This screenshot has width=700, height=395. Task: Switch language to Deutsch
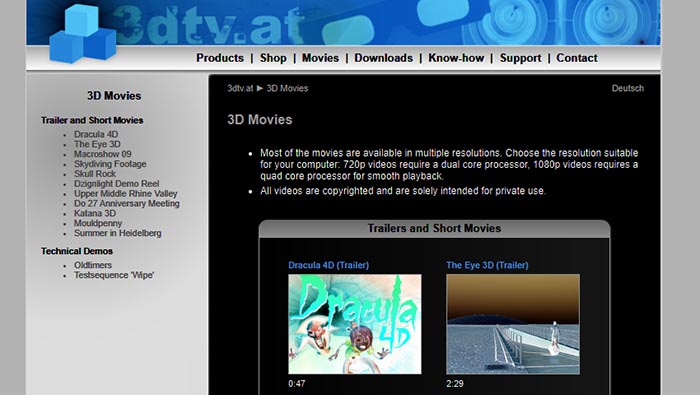628,88
